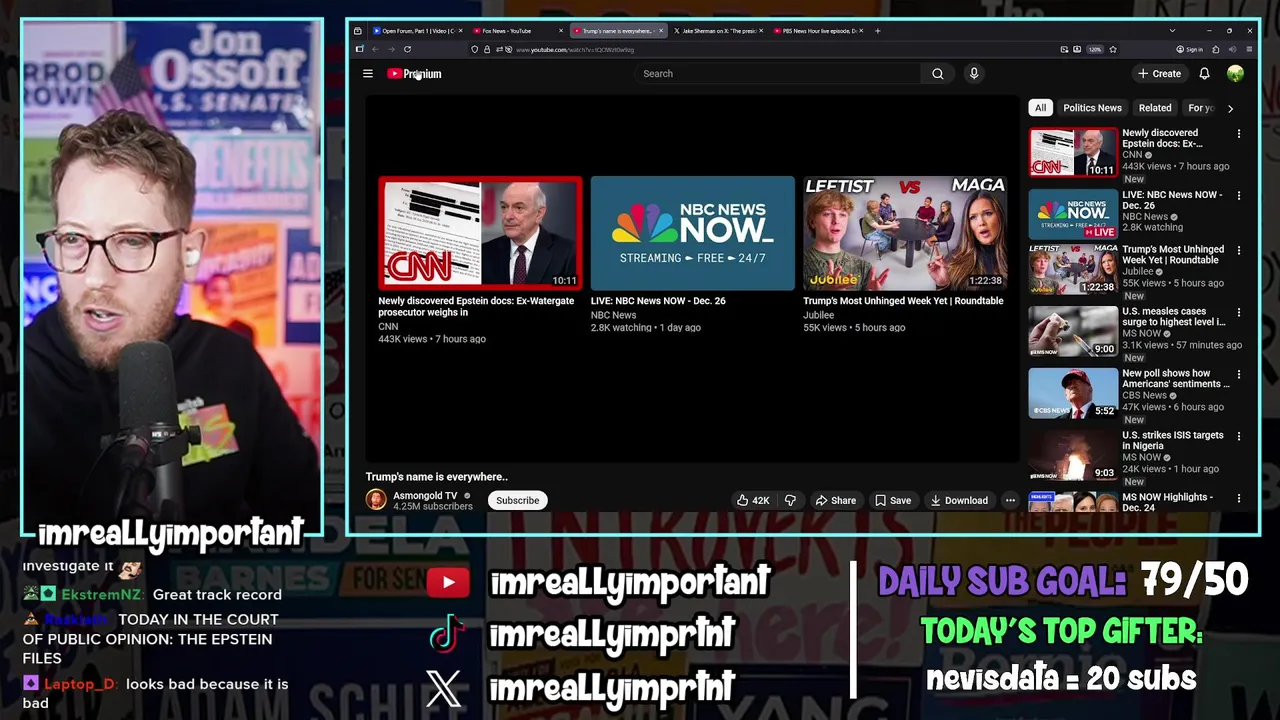Screen dimensions: 1280x720
Task: Click the YouTube Premium logo
Action: pyautogui.click(x=415, y=73)
